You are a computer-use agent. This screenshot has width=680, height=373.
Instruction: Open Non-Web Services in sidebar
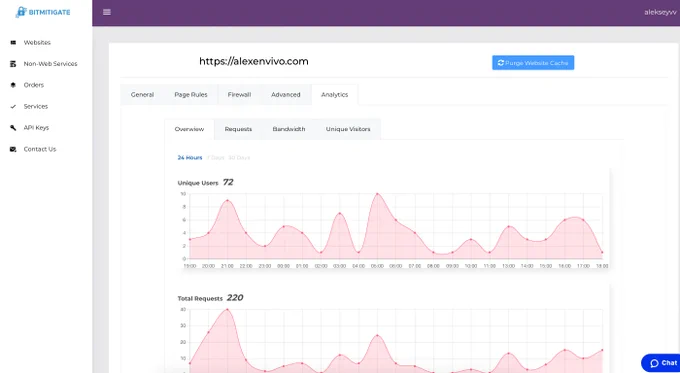[50, 64]
